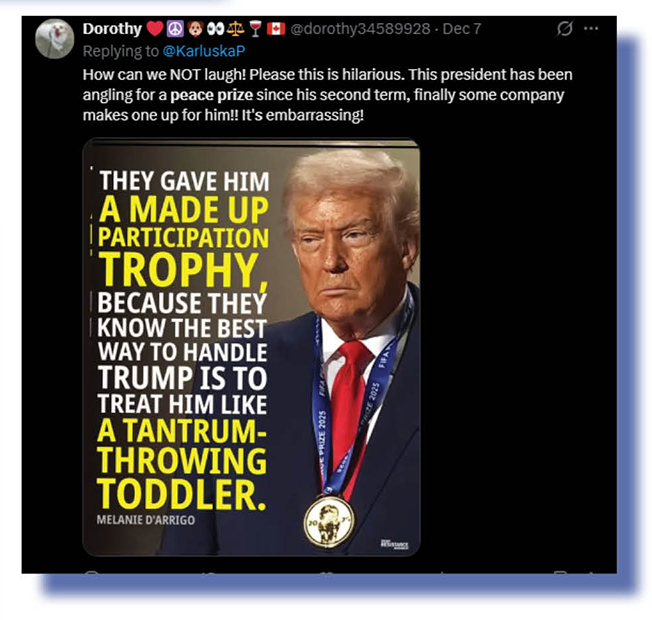The image size is (652, 620).
Task: Click the Grok explain-post icon
Action: point(564,28)
